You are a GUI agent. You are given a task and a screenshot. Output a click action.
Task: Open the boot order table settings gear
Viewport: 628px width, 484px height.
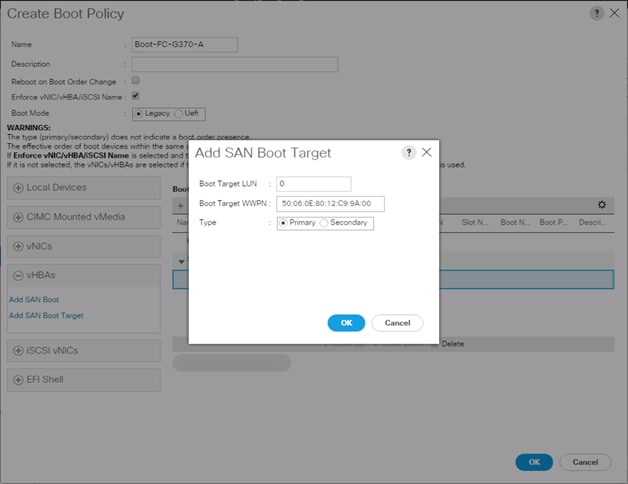[x=602, y=205]
